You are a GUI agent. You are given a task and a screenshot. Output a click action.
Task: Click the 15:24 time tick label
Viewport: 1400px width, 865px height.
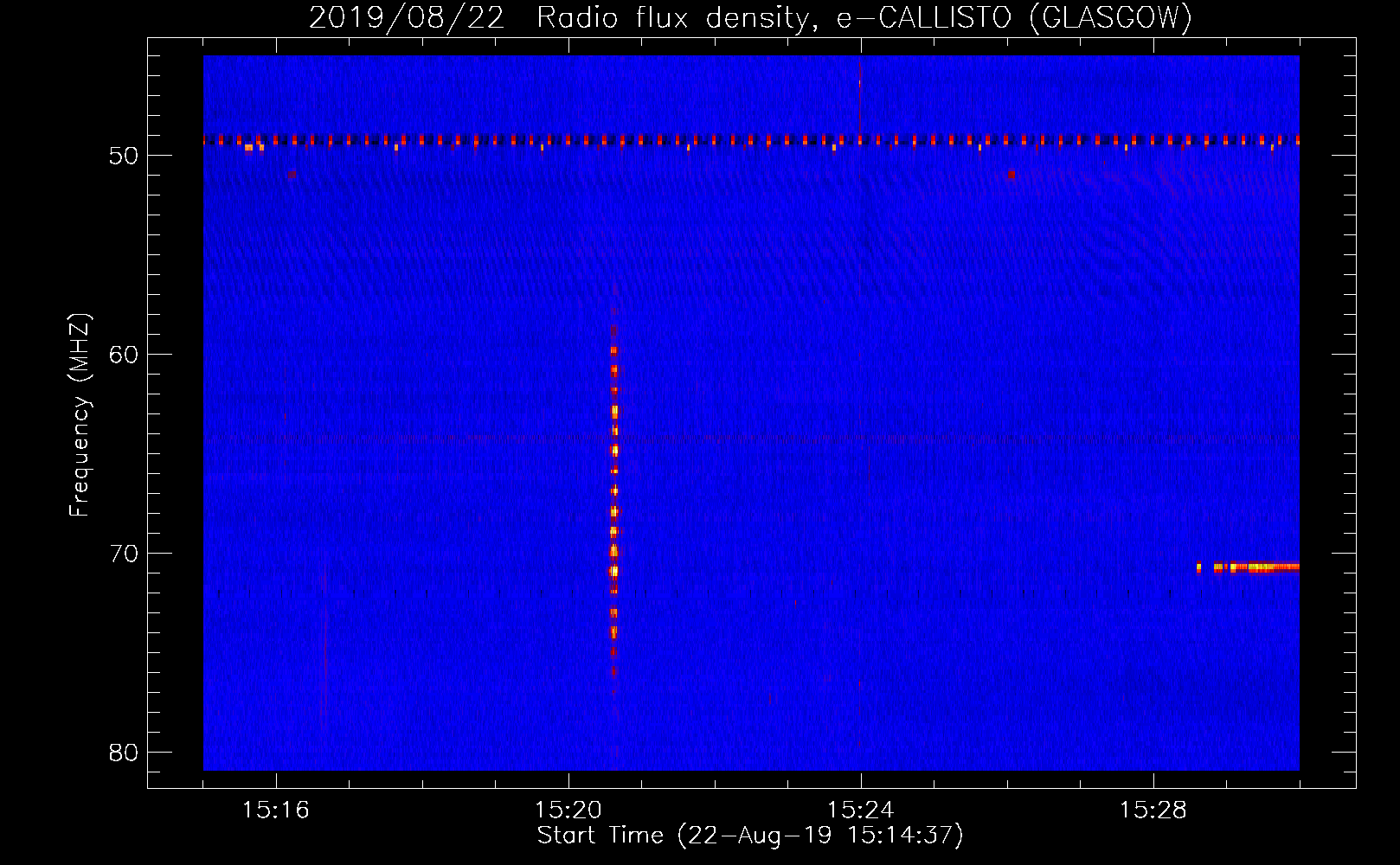861,810
